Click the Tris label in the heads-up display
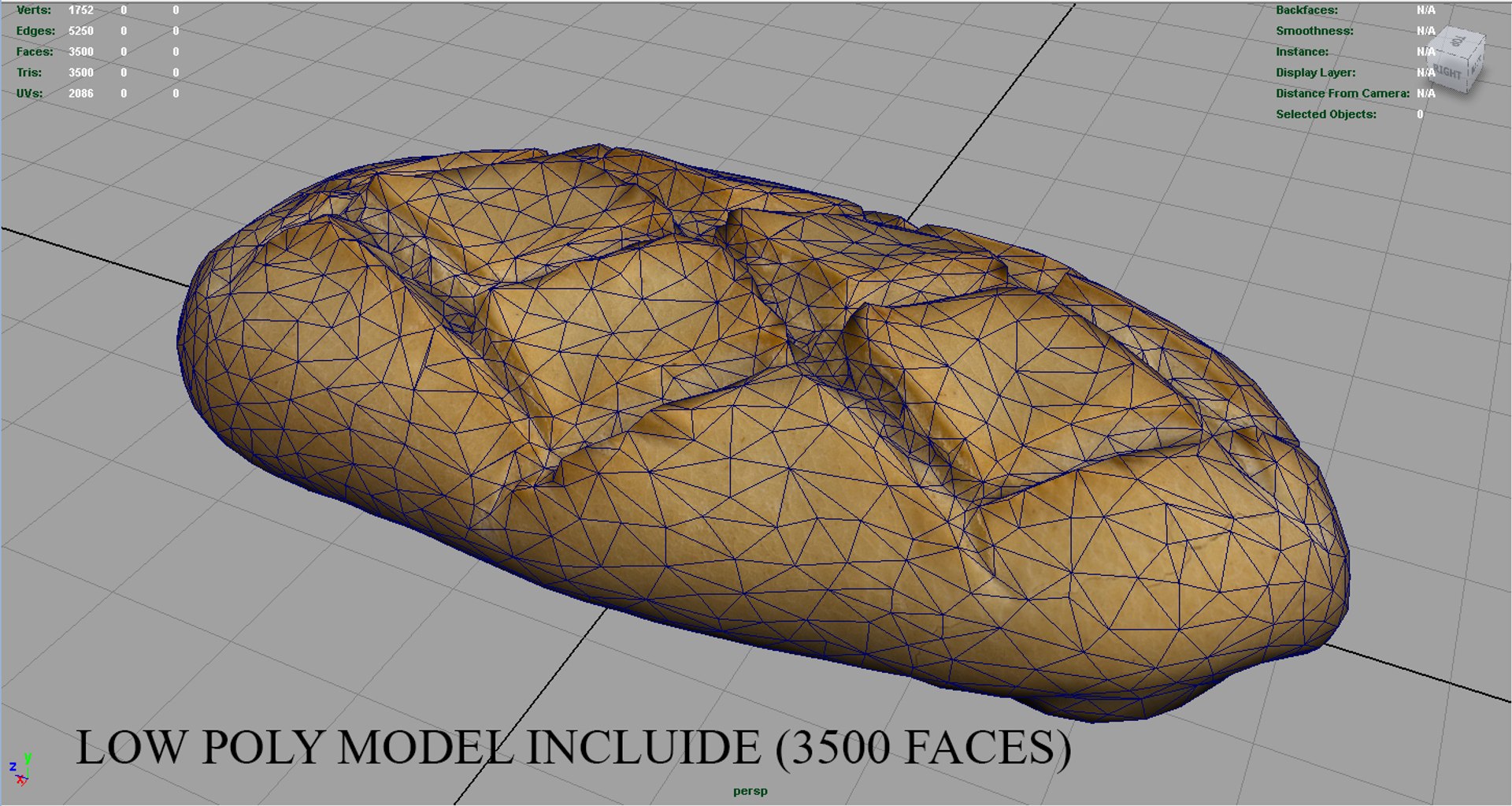Screen dimensions: 1512x806 tap(29, 72)
